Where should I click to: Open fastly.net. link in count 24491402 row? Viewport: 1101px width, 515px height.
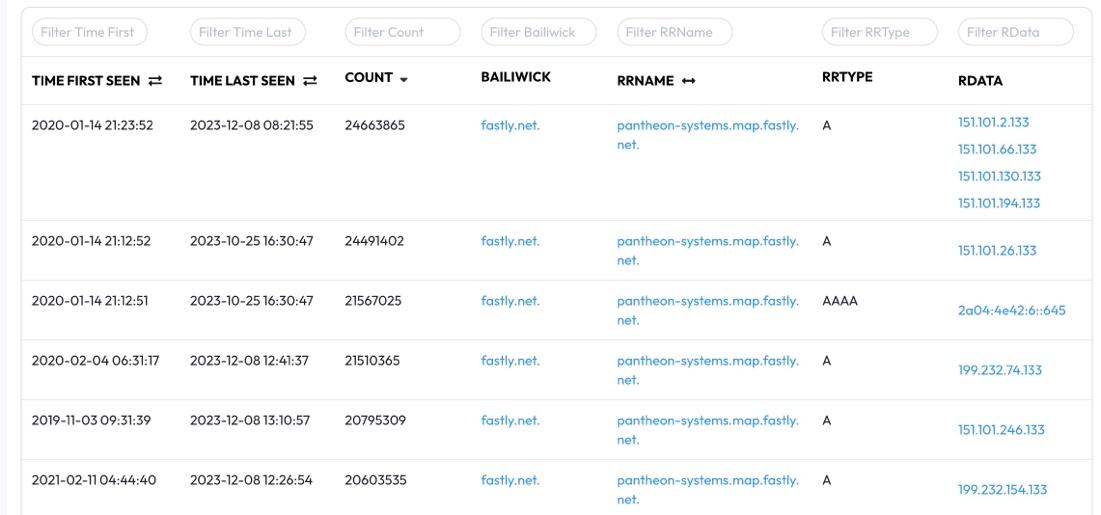(x=510, y=241)
